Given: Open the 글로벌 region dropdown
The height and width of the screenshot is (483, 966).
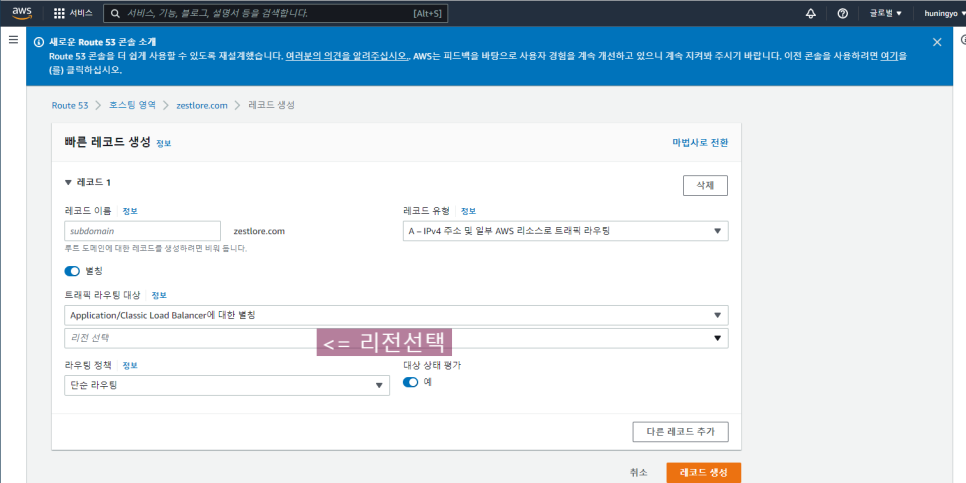Looking at the screenshot, I should [x=885, y=13].
